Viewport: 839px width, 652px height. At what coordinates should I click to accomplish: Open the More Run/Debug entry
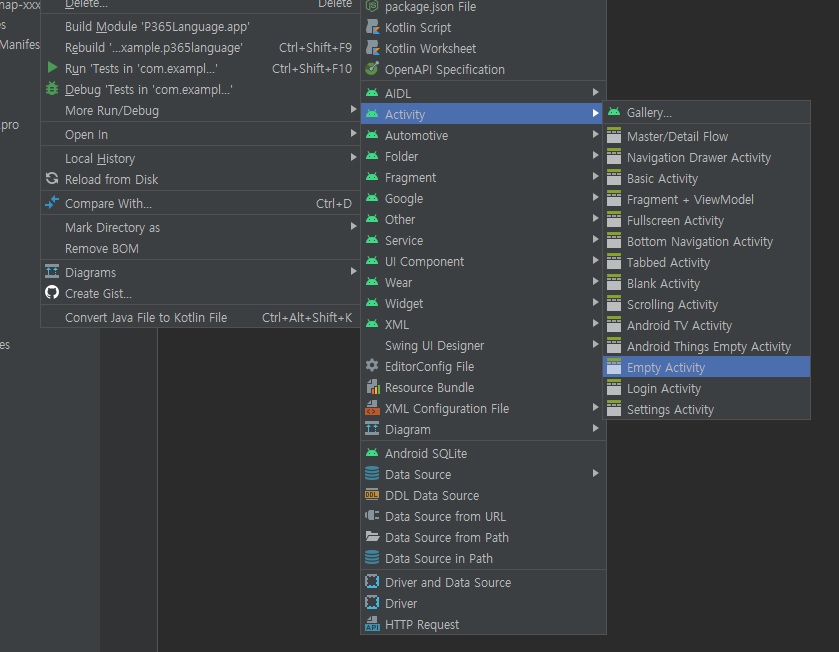click(x=200, y=110)
